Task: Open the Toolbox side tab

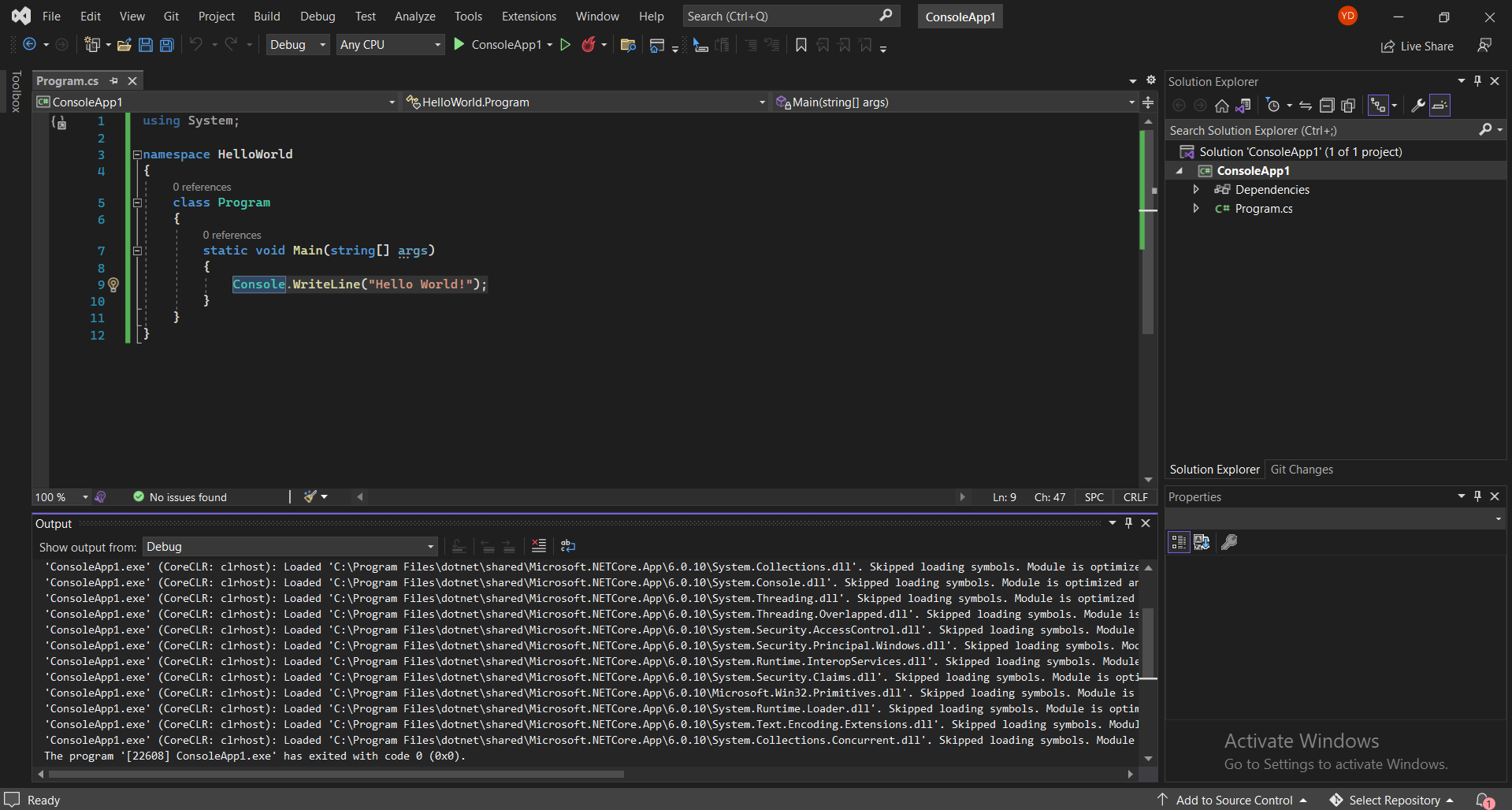Action: (16, 91)
